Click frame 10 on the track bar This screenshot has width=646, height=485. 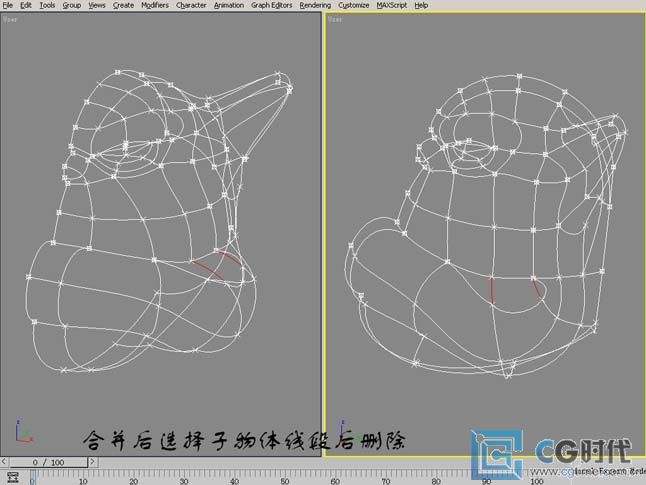83,481
